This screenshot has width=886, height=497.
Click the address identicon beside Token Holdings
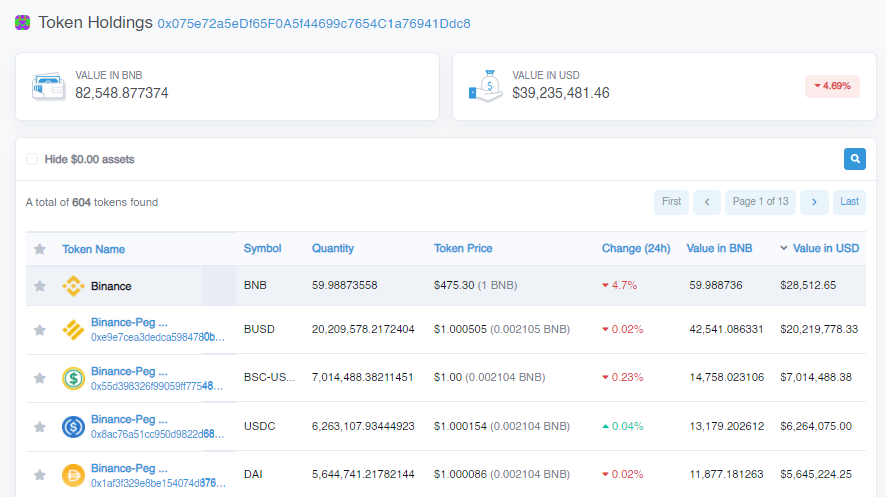tap(23, 23)
